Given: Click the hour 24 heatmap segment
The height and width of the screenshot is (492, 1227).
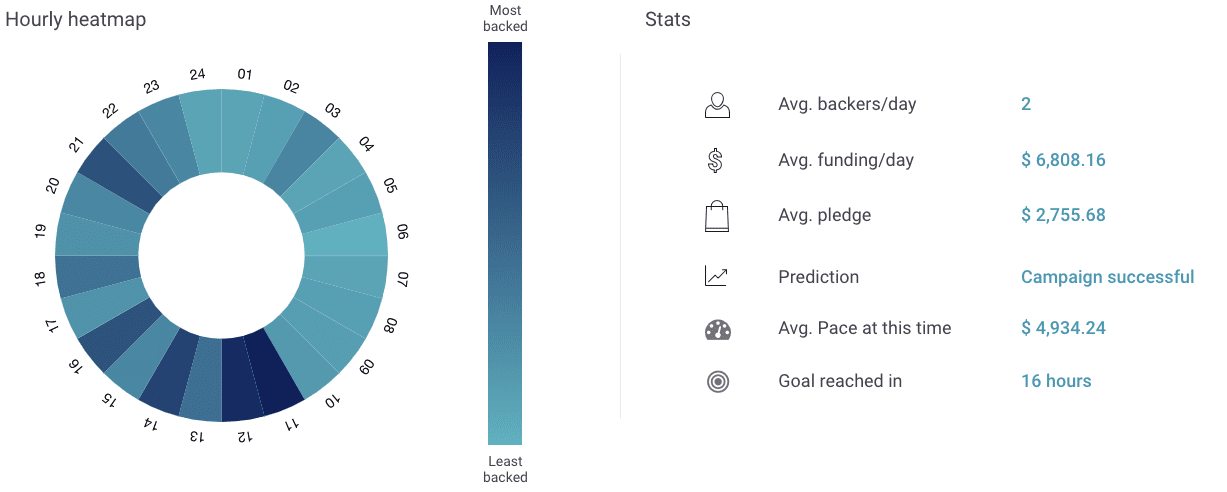Looking at the screenshot, I should pyautogui.click(x=203, y=131).
